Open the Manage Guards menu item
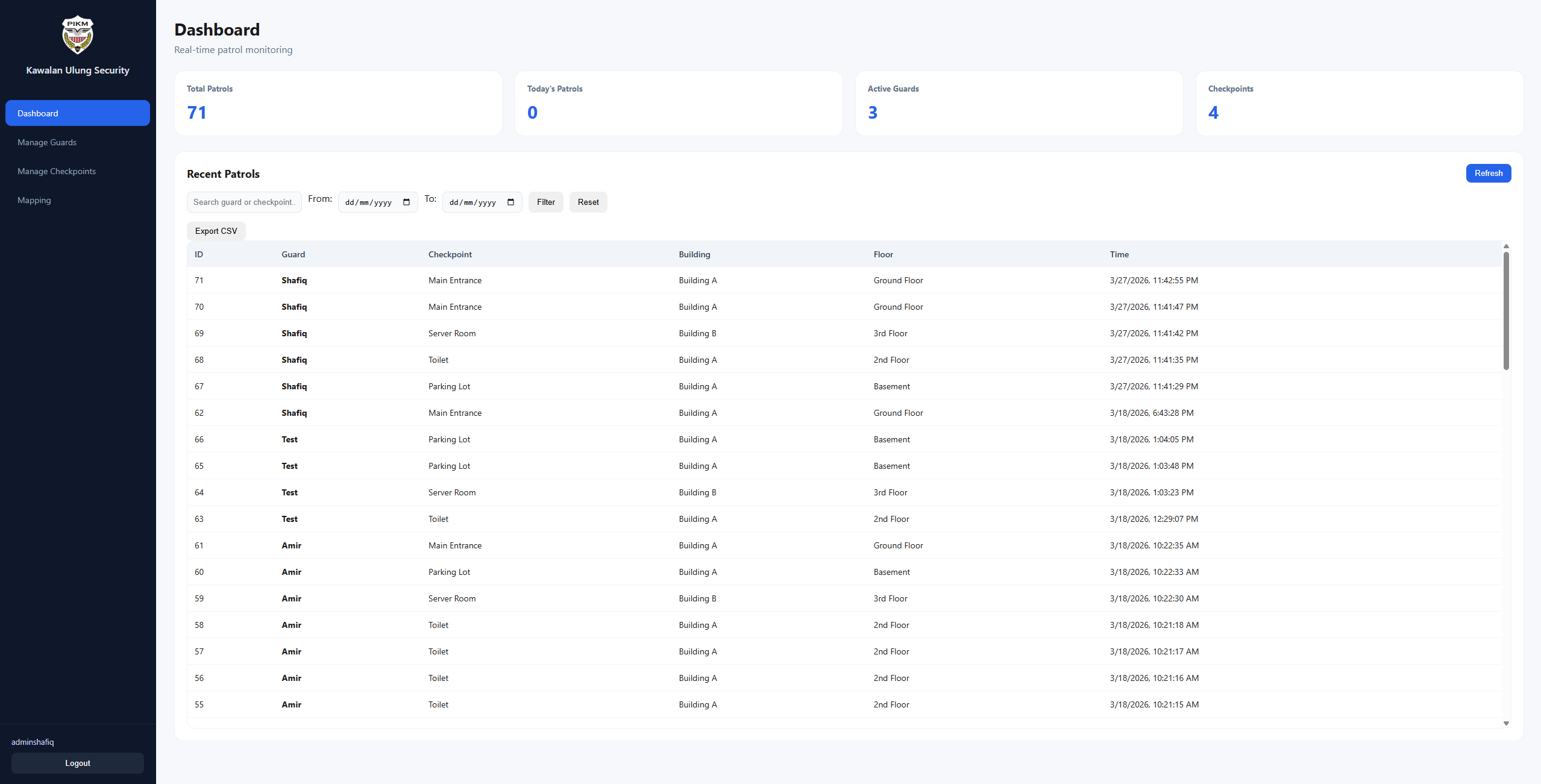Image resolution: width=1541 pixels, height=784 pixels. 47,142
